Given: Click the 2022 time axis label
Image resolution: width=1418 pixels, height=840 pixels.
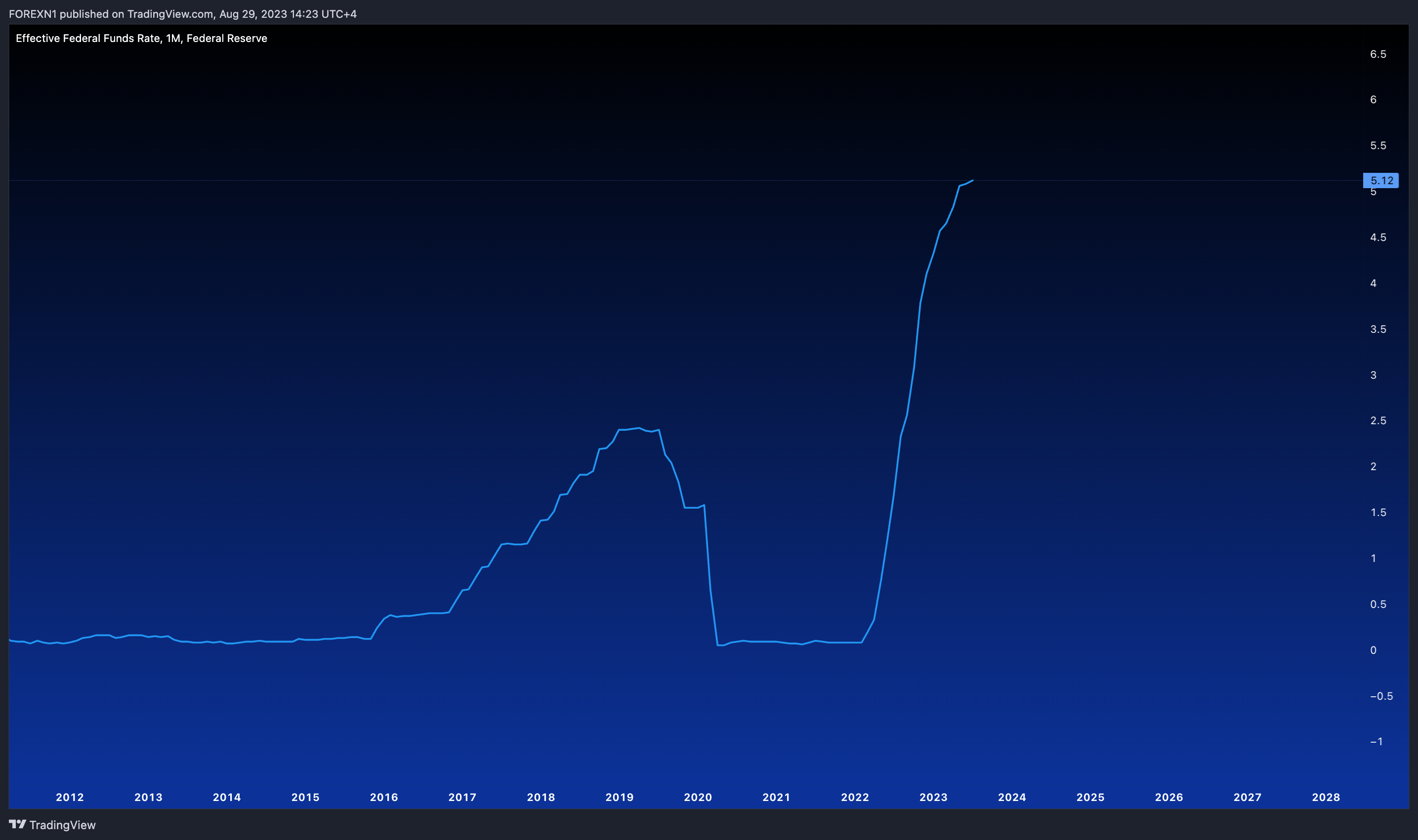Looking at the screenshot, I should click(x=855, y=797).
